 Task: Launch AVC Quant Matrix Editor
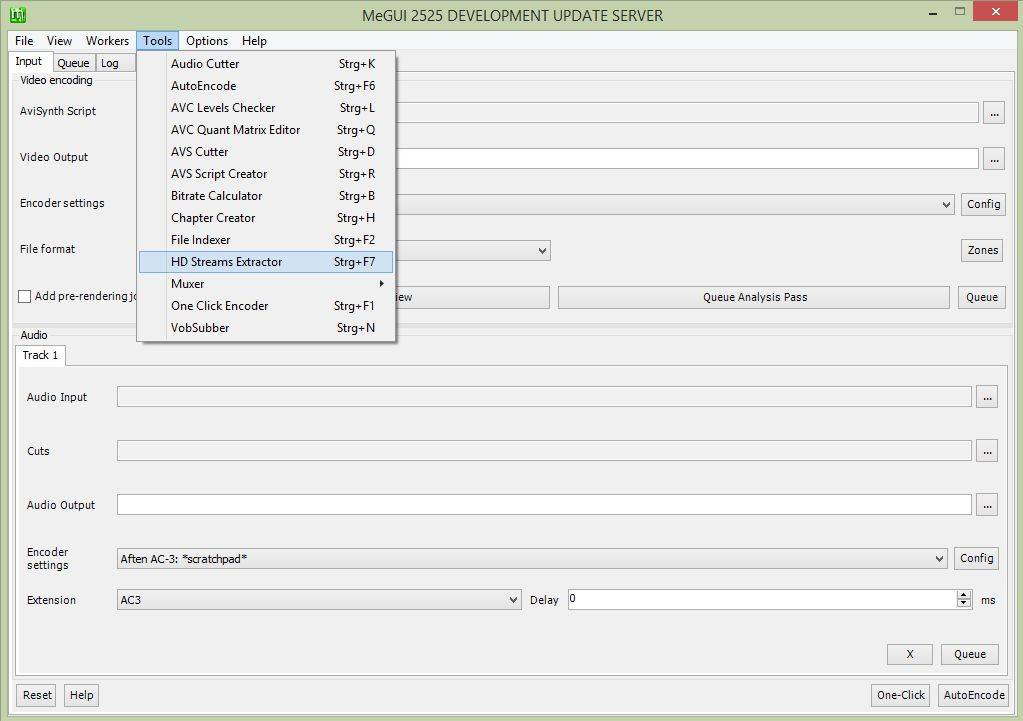[266, 130]
